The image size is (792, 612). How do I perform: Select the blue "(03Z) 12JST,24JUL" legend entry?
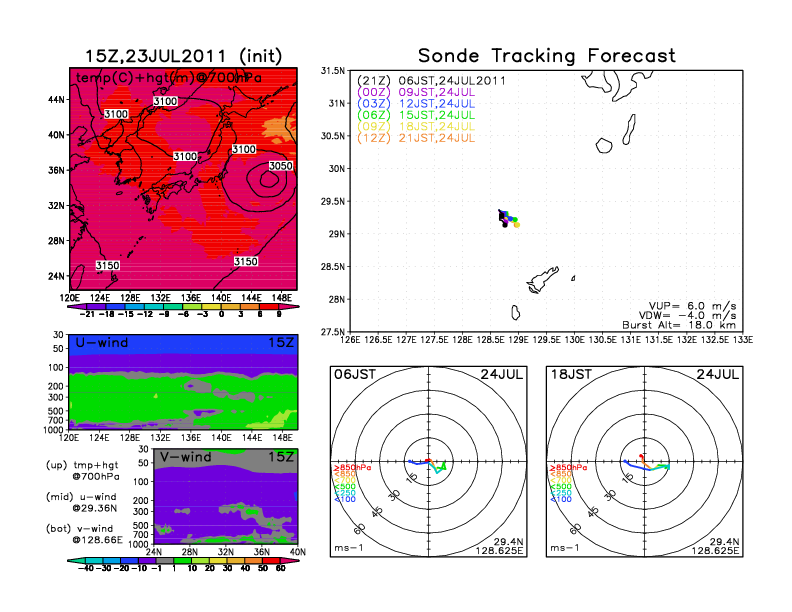click(x=416, y=104)
